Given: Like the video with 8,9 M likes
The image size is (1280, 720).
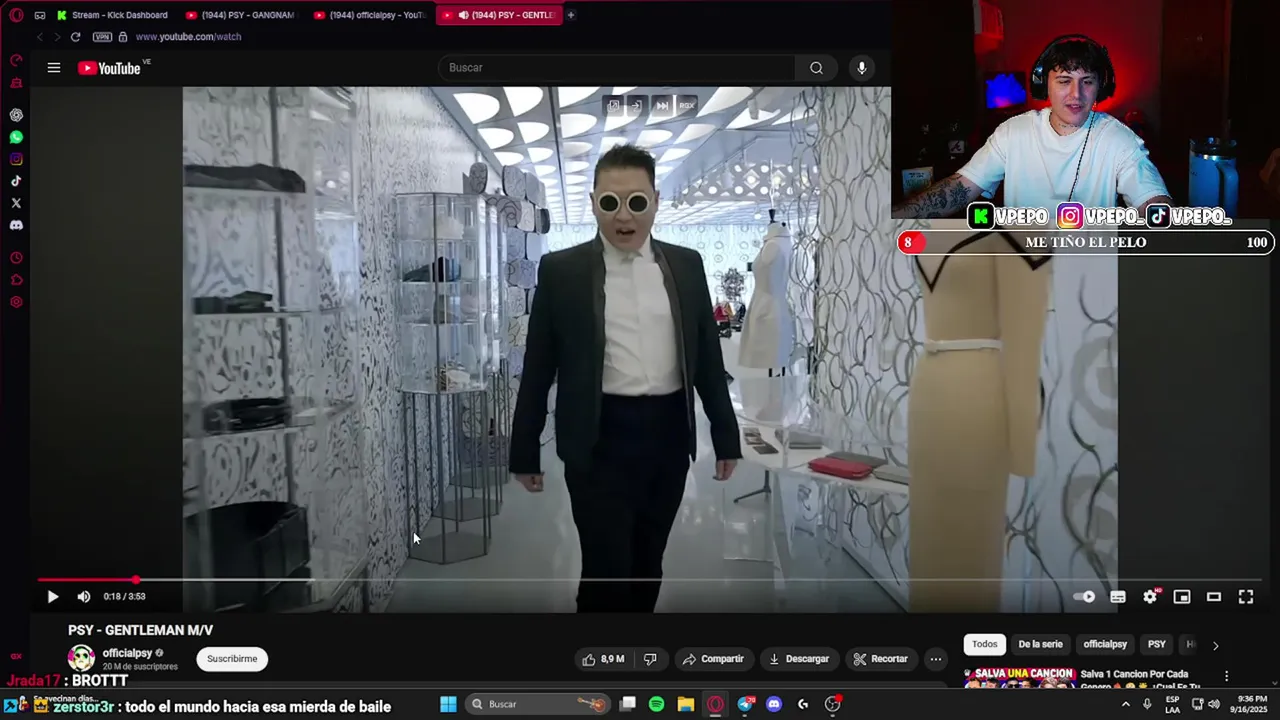Looking at the screenshot, I should click(603, 659).
